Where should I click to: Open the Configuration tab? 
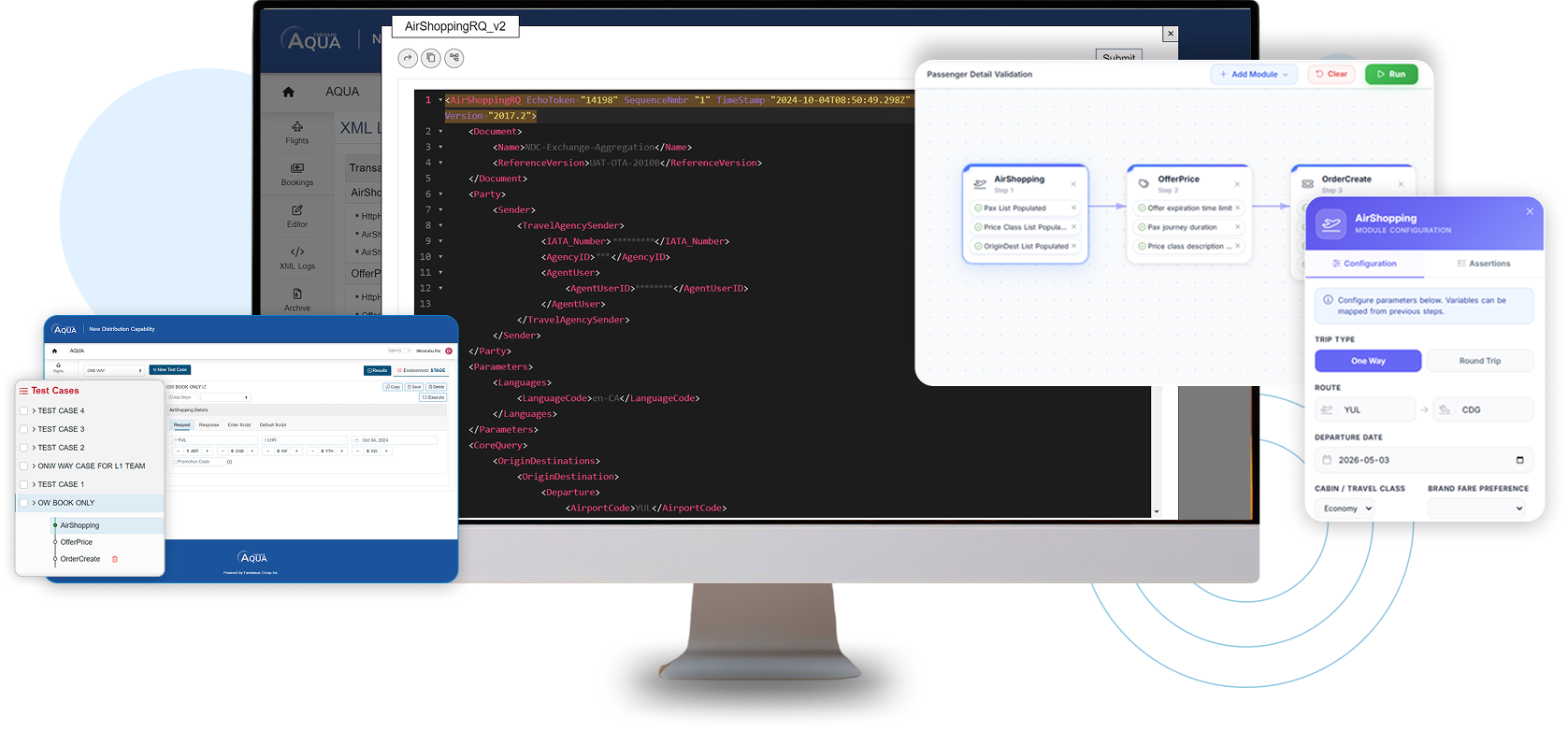tap(1364, 264)
